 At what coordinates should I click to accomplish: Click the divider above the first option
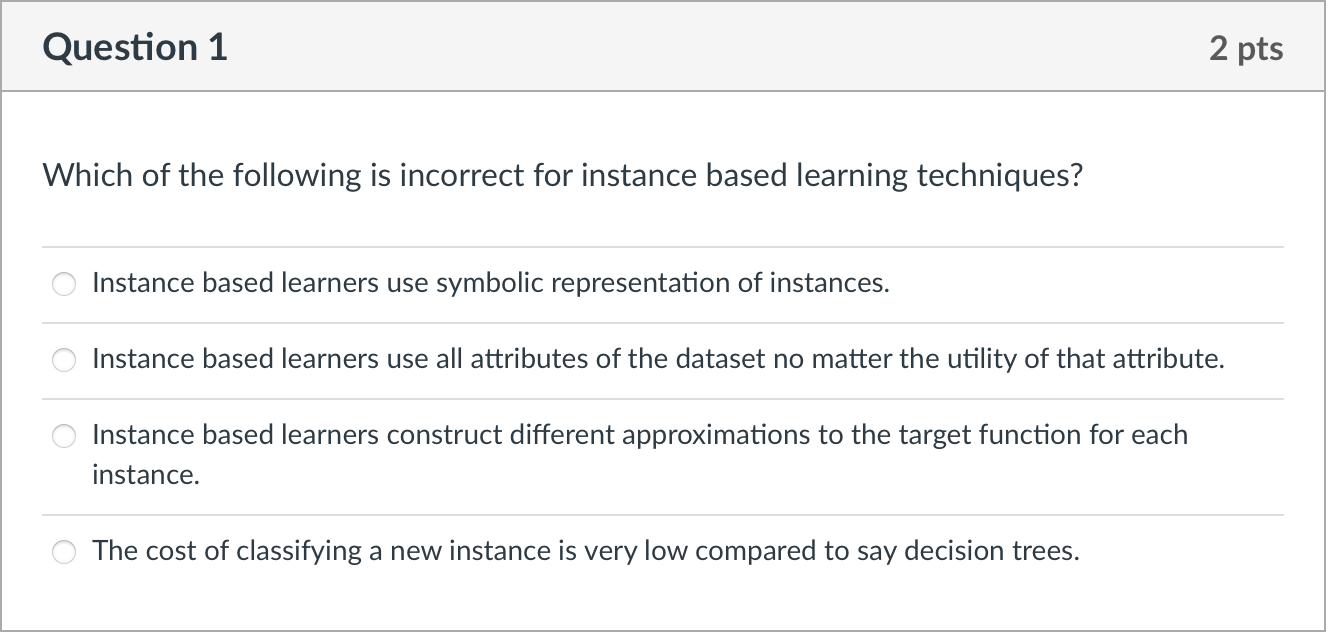click(x=662, y=245)
